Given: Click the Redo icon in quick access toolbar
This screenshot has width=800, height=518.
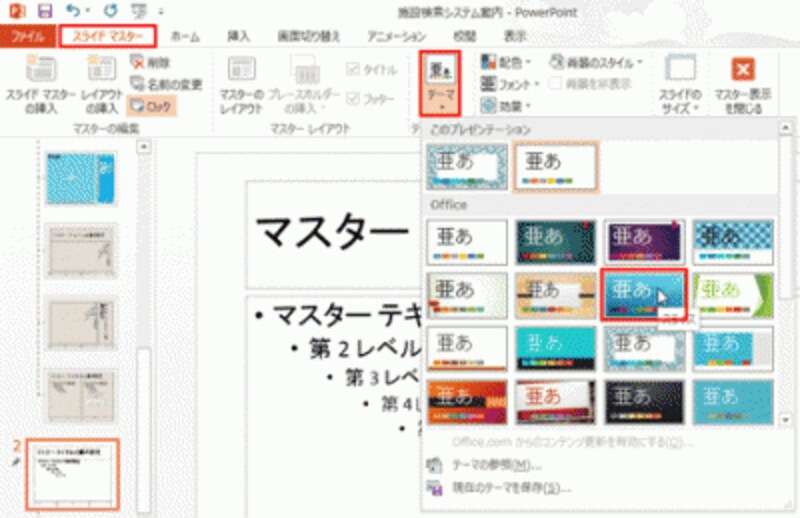Looking at the screenshot, I should point(110,10).
